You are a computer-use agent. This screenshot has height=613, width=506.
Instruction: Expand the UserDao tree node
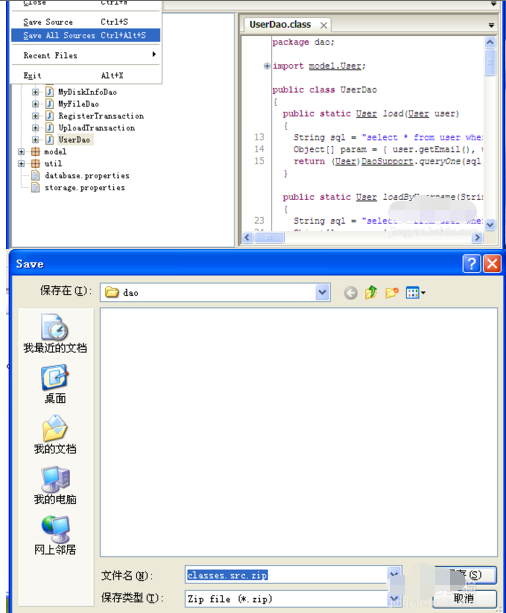click(x=36, y=140)
